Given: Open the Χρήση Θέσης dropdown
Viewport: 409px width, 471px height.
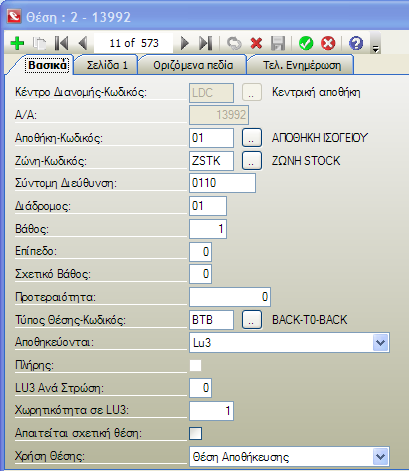Looking at the screenshot, I should pos(380,457).
